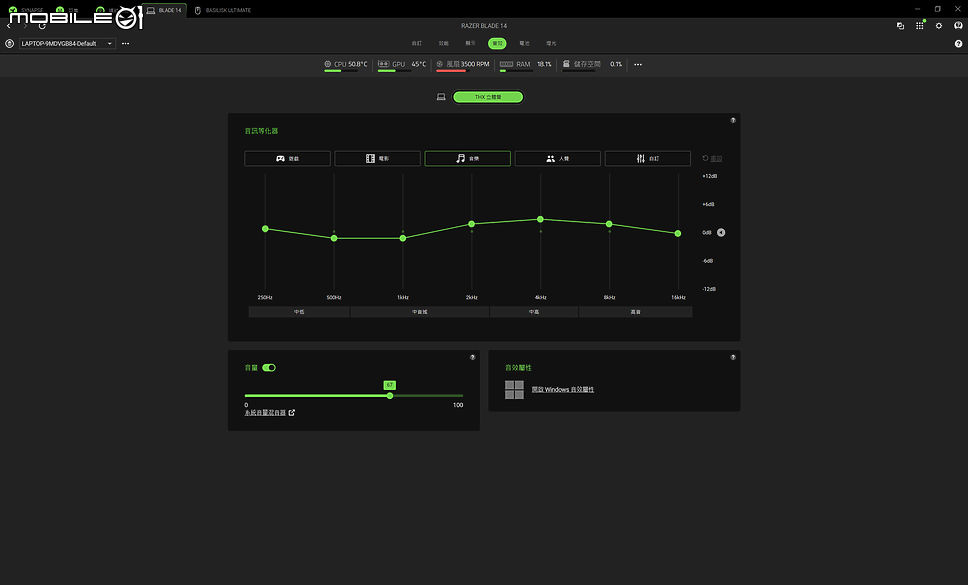Click the 4kHz equalizer band handle
This screenshot has width=968, height=585.
pos(540,219)
